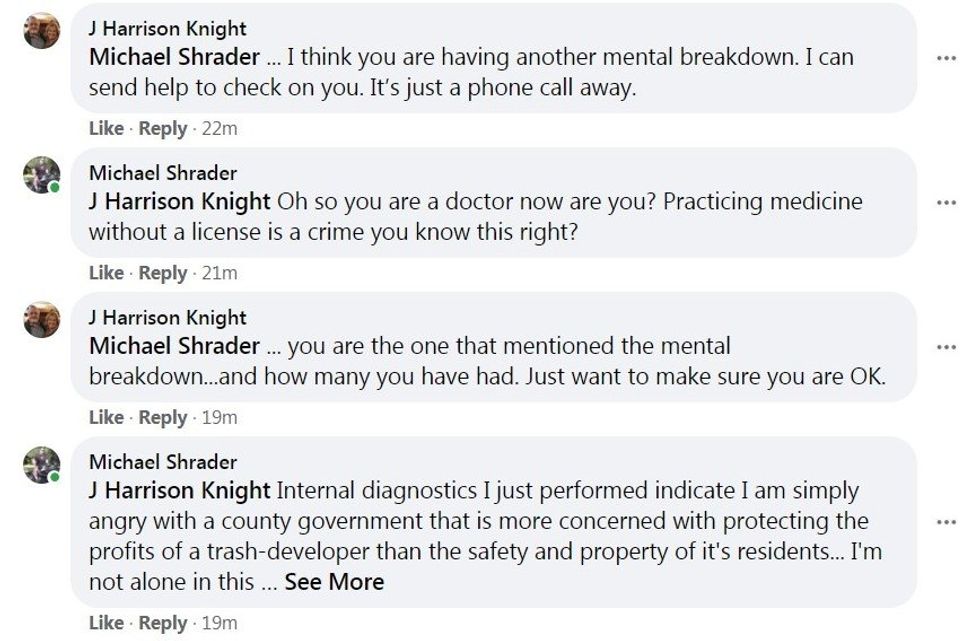Like the 'Just want to make sure' comment
This screenshot has width=980, height=641.
click(106, 417)
